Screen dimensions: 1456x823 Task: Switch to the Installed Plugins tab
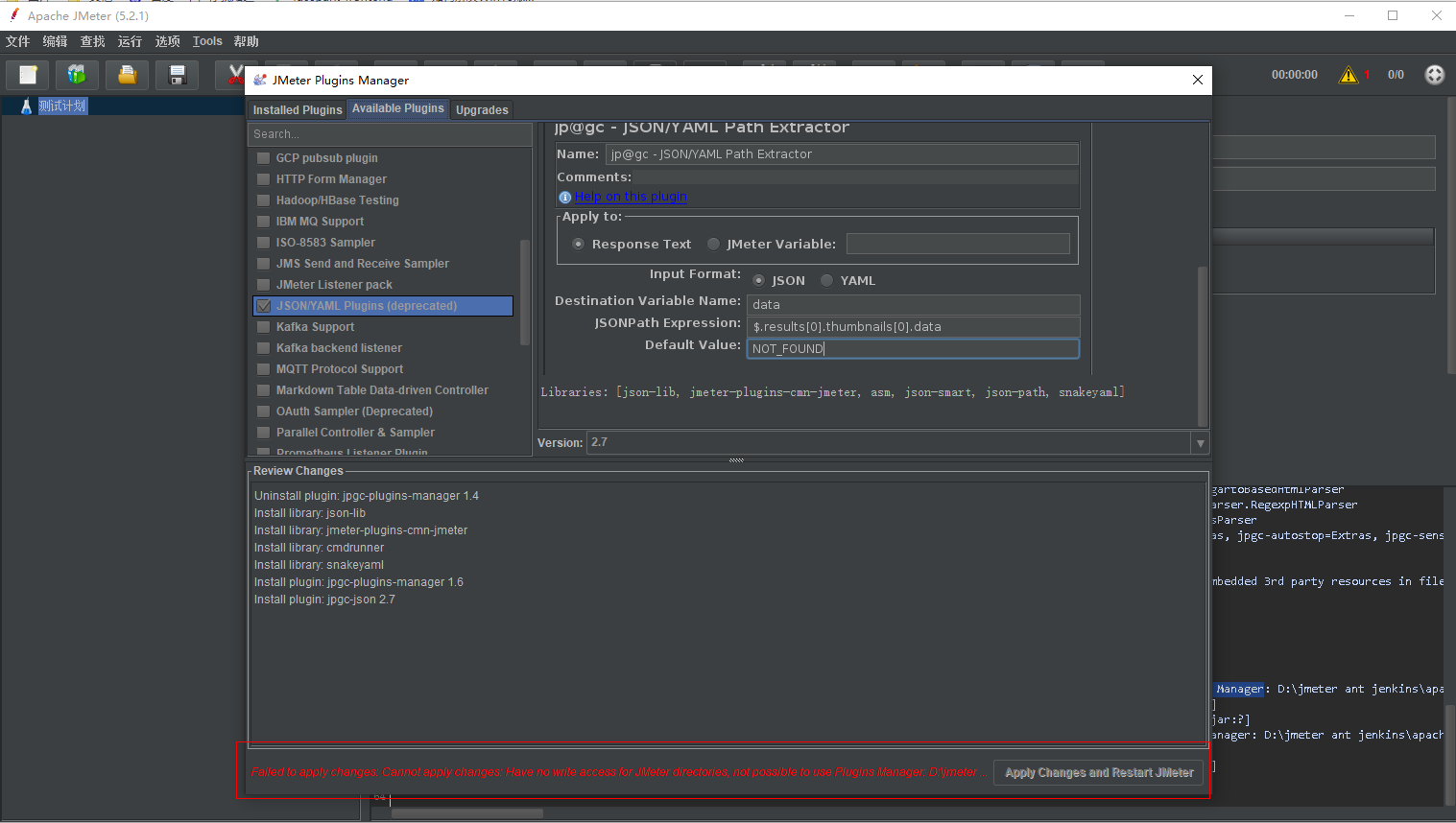(x=297, y=109)
